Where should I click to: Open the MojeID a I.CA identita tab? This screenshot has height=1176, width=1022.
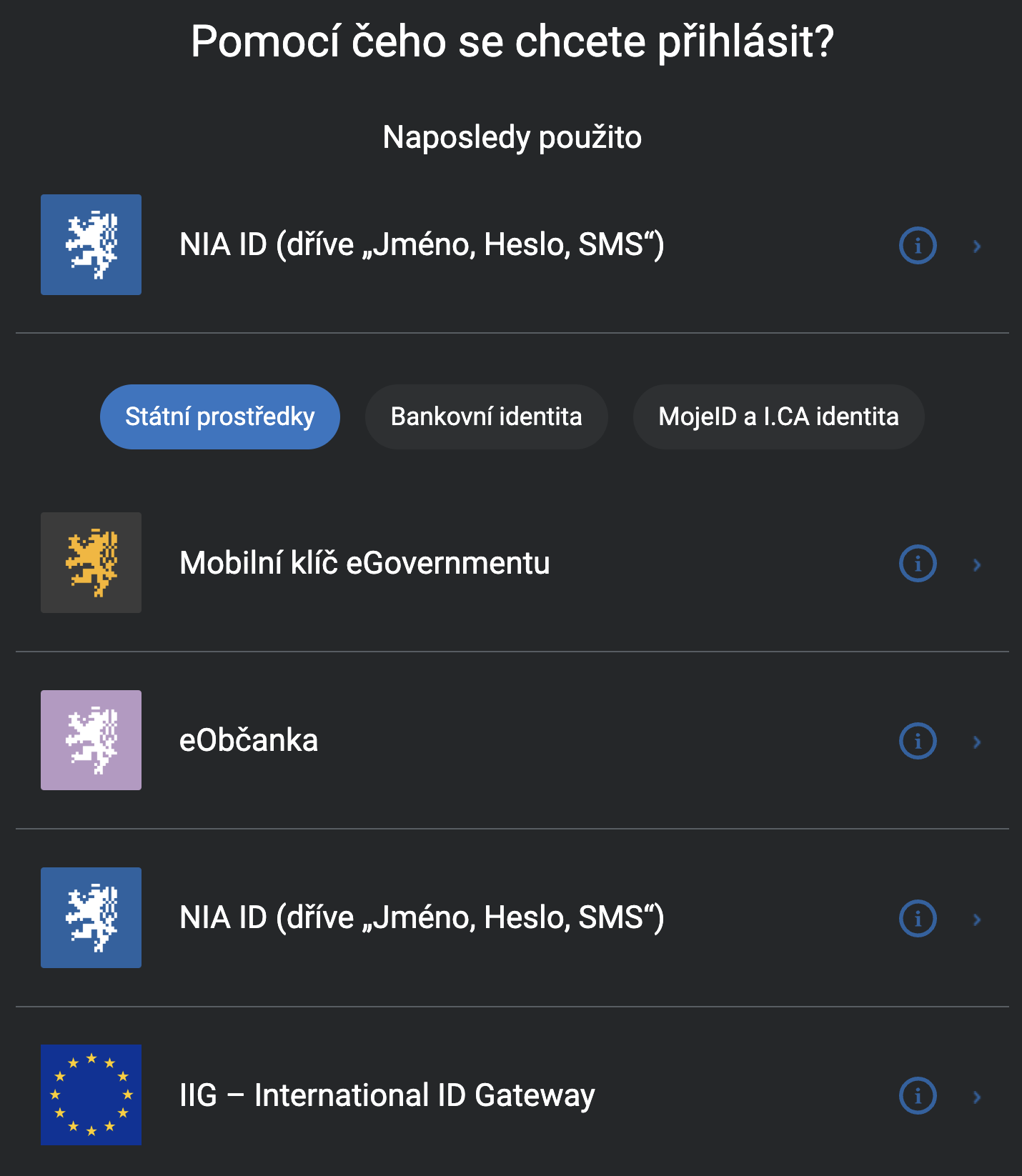coord(778,417)
